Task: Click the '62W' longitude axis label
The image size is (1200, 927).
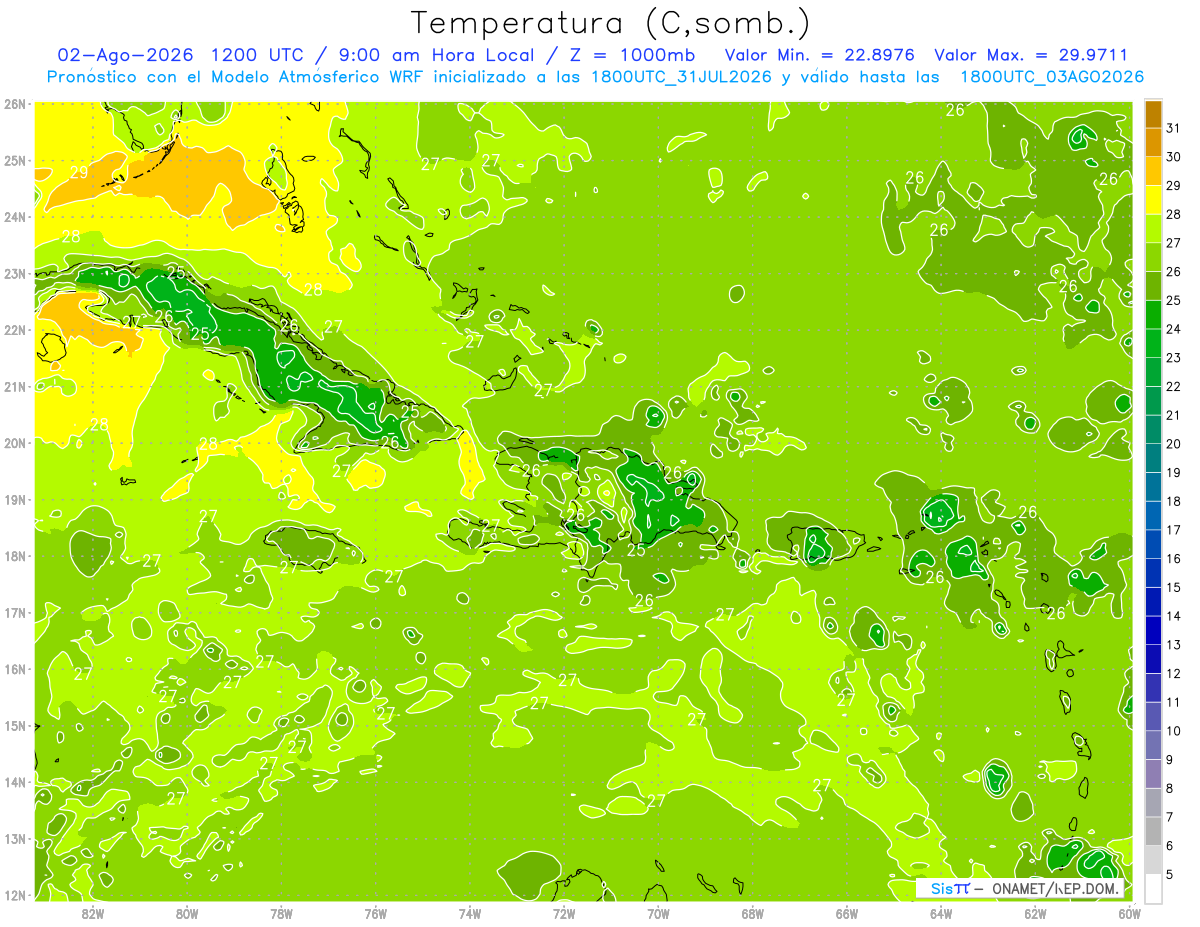Action: pyautogui.click(x=1035, y=913)
